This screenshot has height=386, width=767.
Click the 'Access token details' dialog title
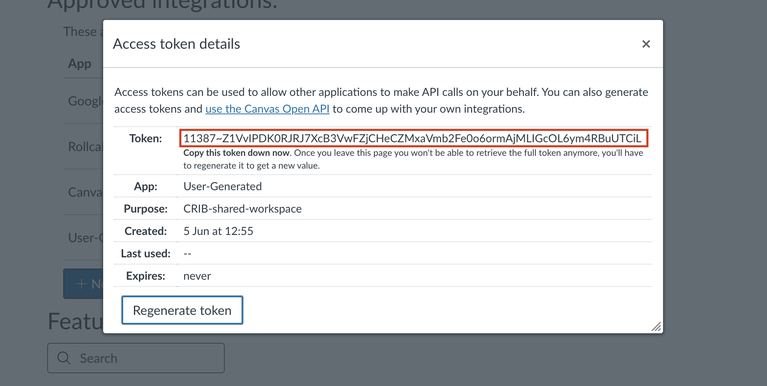[x=177, y=44]
